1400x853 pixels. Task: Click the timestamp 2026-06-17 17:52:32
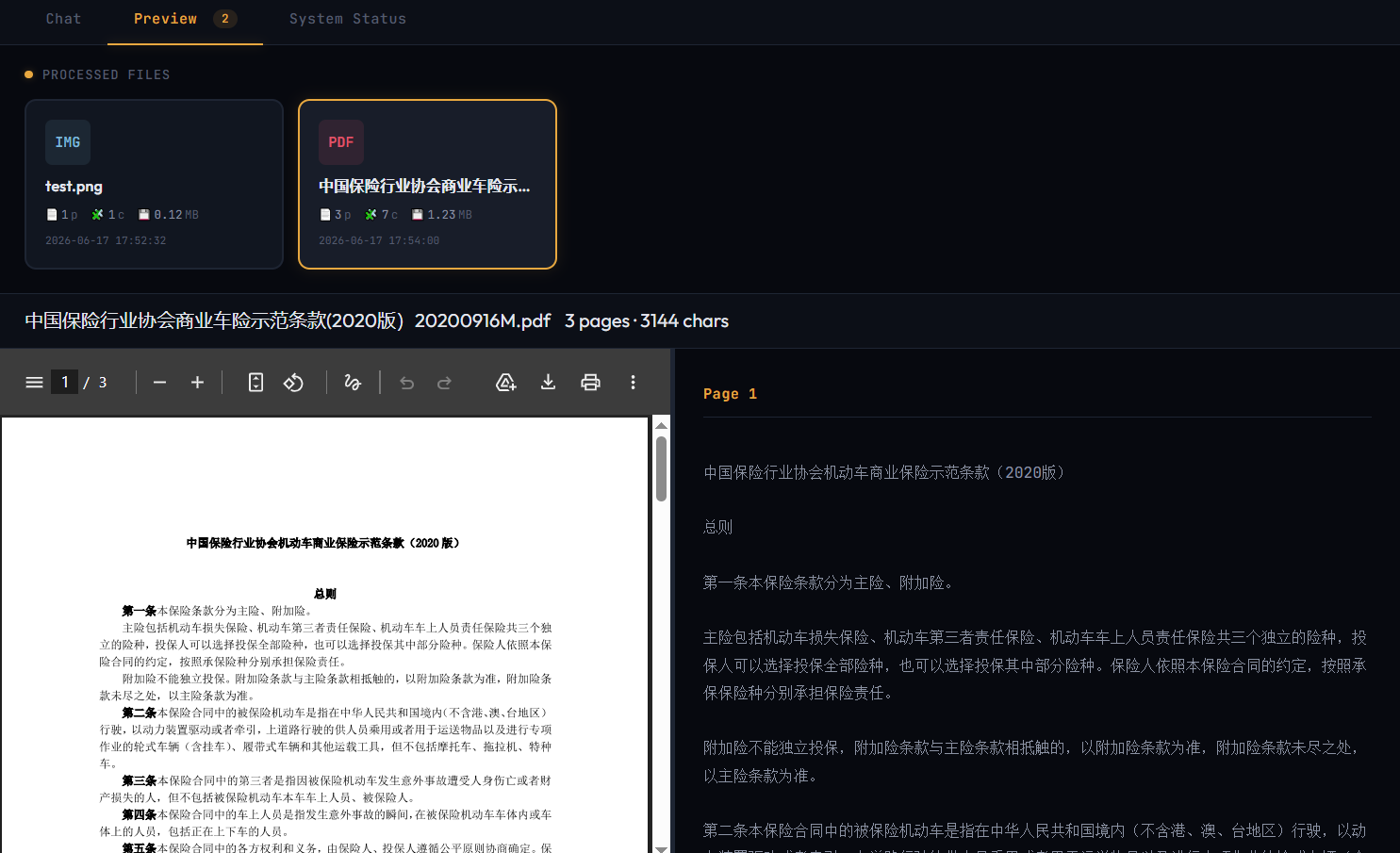pyautogui.click(x=106, y=240)
